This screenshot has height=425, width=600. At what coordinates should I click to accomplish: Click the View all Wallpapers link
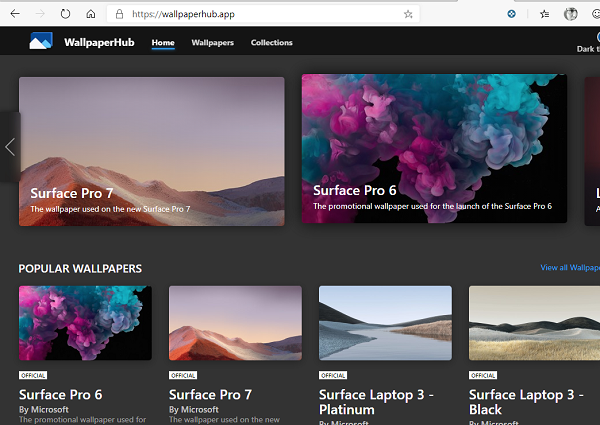coord(569,268)
